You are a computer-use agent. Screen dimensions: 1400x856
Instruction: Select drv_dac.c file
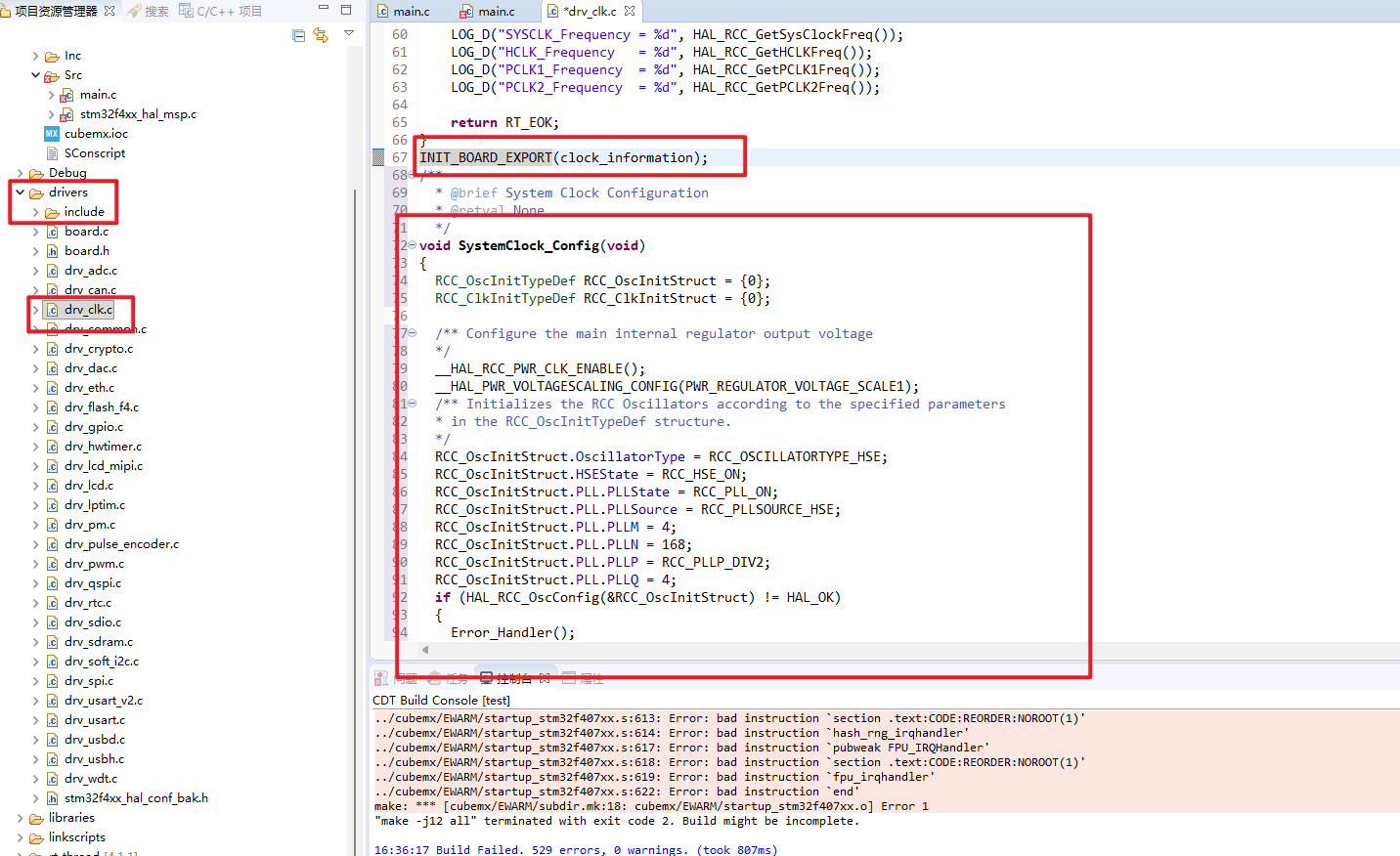click(x=91, y=368)
